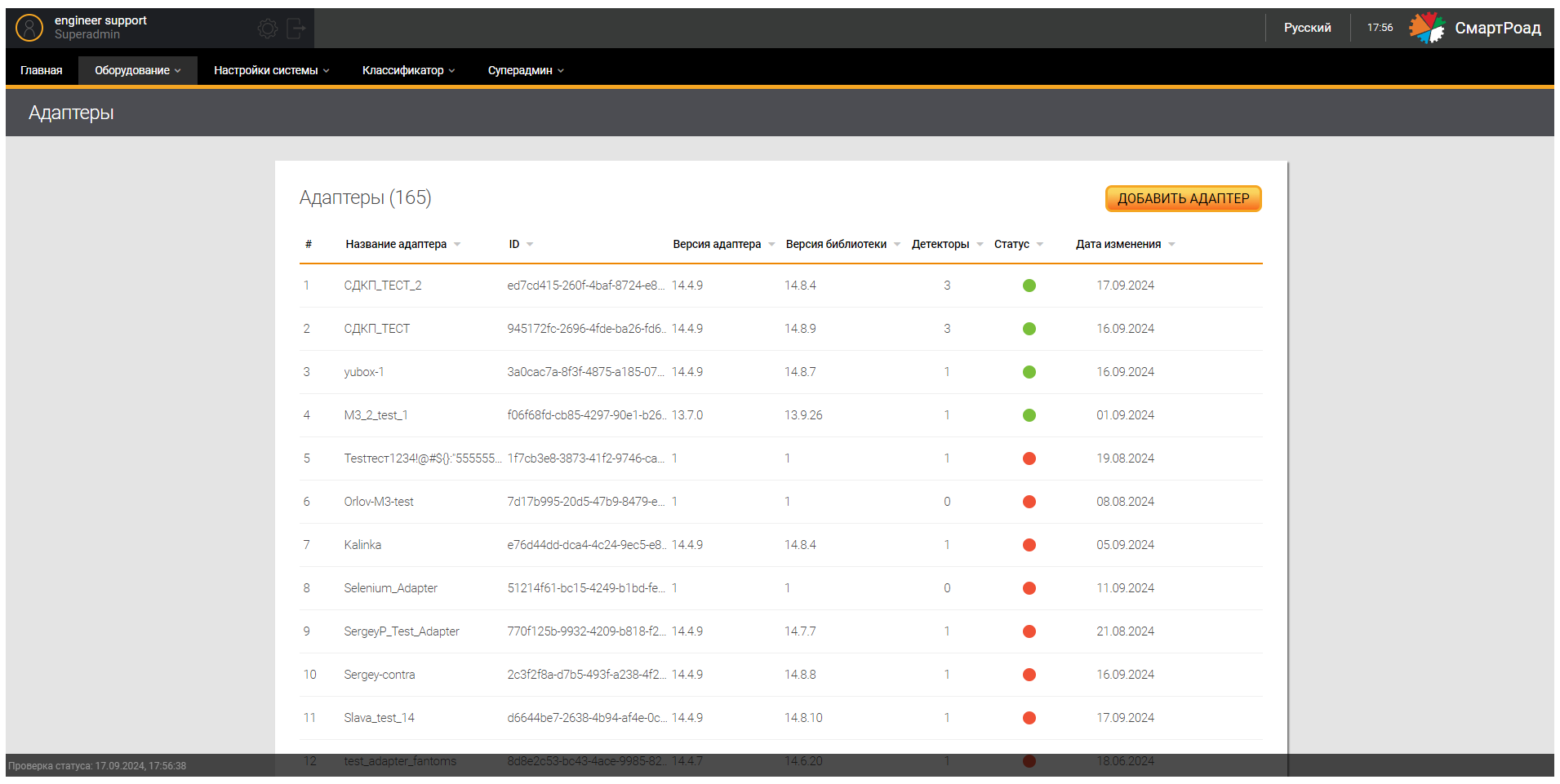This screenshot has height=784, width=1560.
Task: Open the Оборудование menu
Action: coord(138,70)
